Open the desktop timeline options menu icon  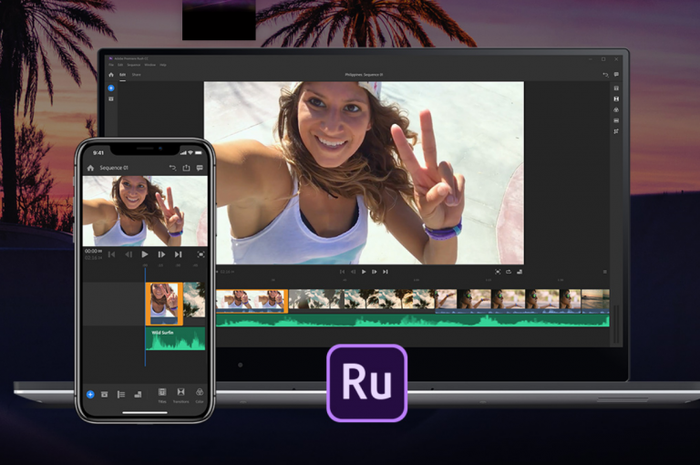[605, 272]
